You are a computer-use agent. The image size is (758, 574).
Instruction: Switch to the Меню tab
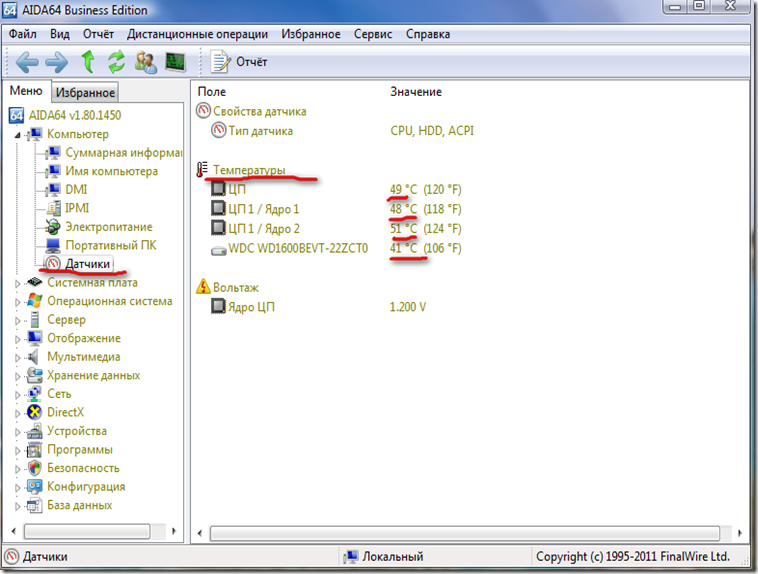tap(26, 91)
